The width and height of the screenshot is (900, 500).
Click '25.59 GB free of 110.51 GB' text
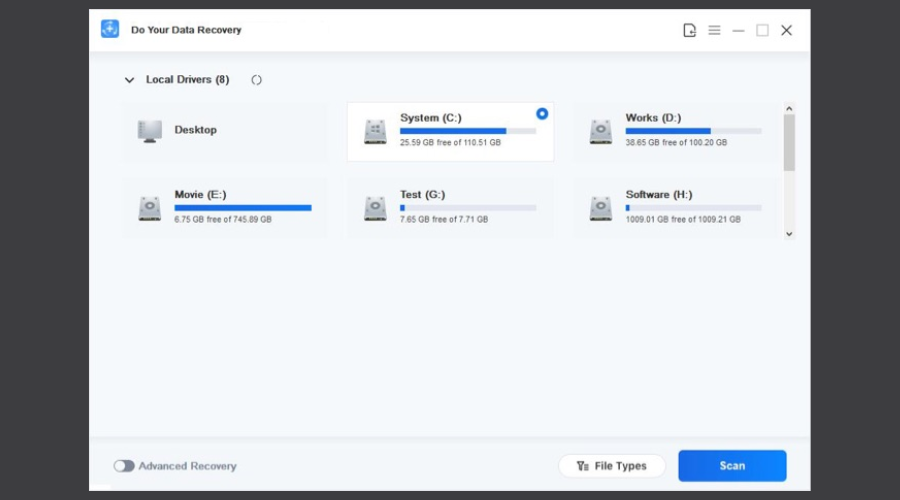point(450,142)
